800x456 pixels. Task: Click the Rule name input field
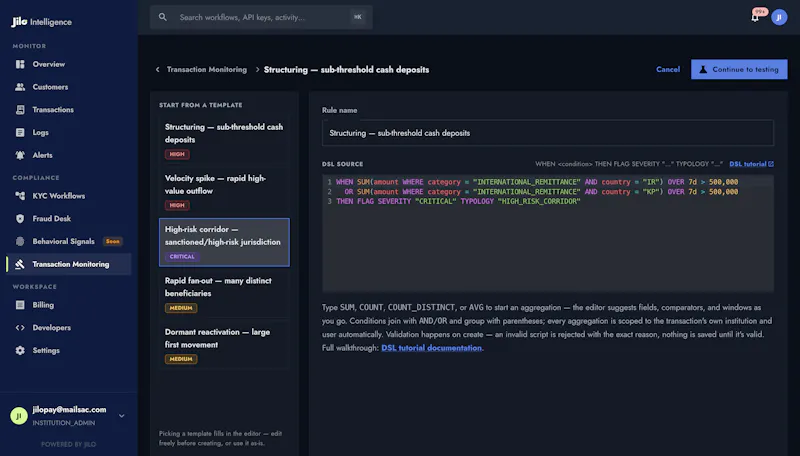tap(547, 133)
